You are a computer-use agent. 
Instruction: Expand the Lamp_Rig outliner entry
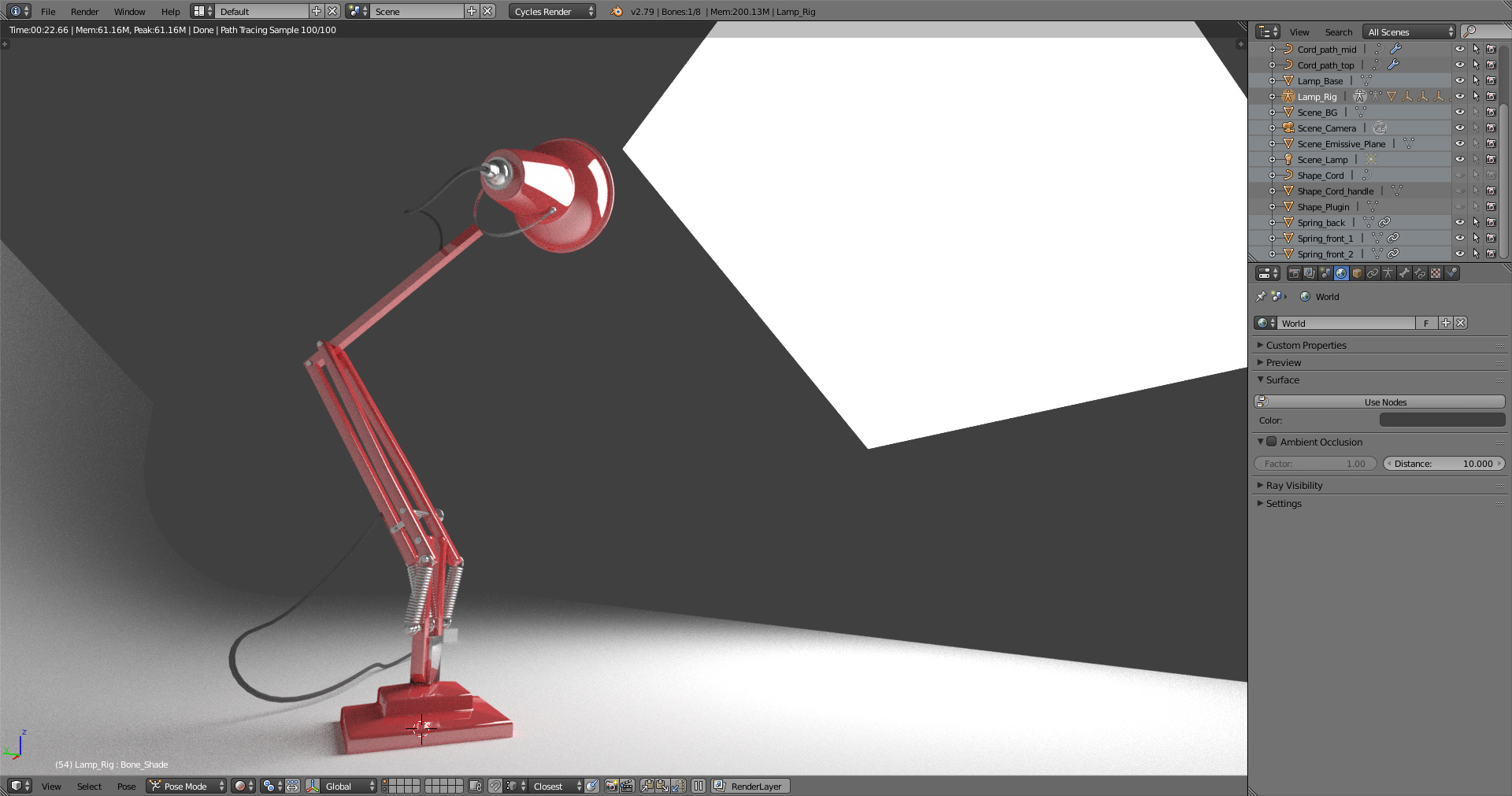[x=1273, y=96]
